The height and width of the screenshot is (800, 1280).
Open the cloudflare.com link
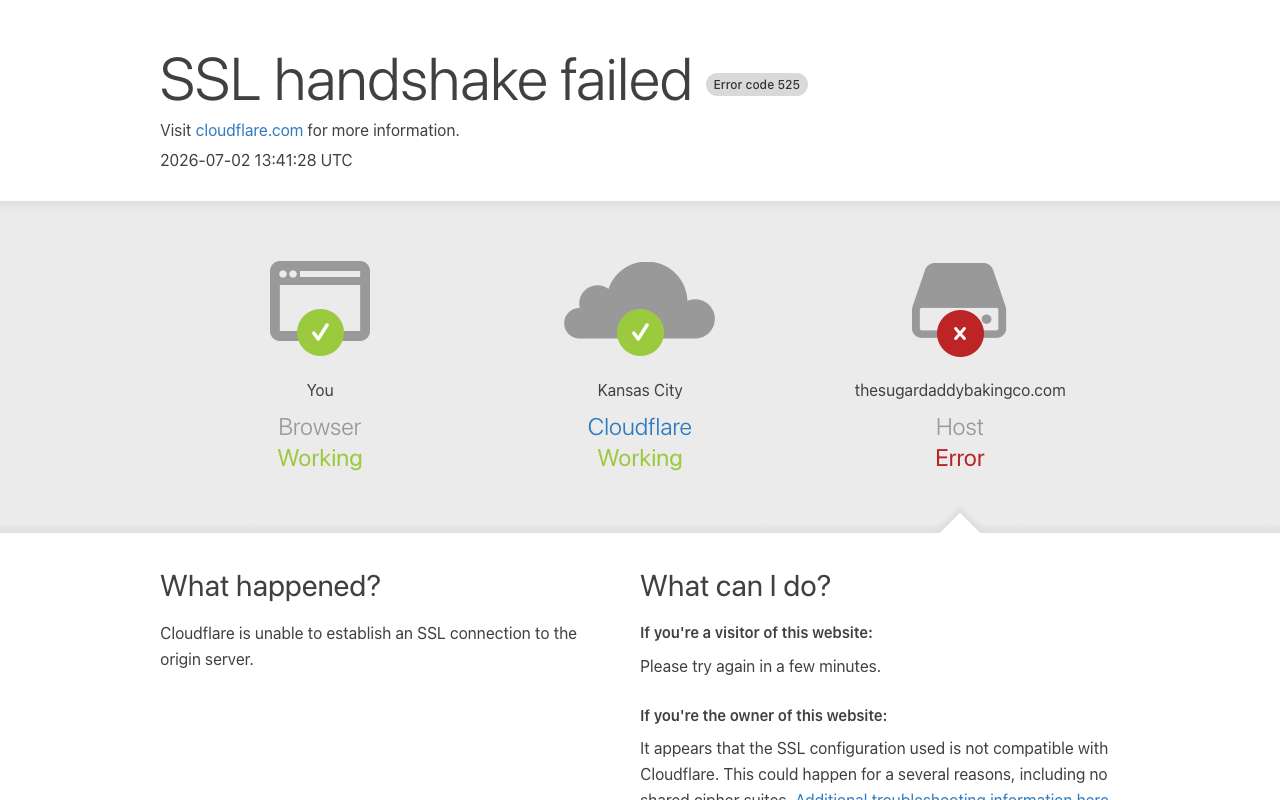(x=249, y=130)
